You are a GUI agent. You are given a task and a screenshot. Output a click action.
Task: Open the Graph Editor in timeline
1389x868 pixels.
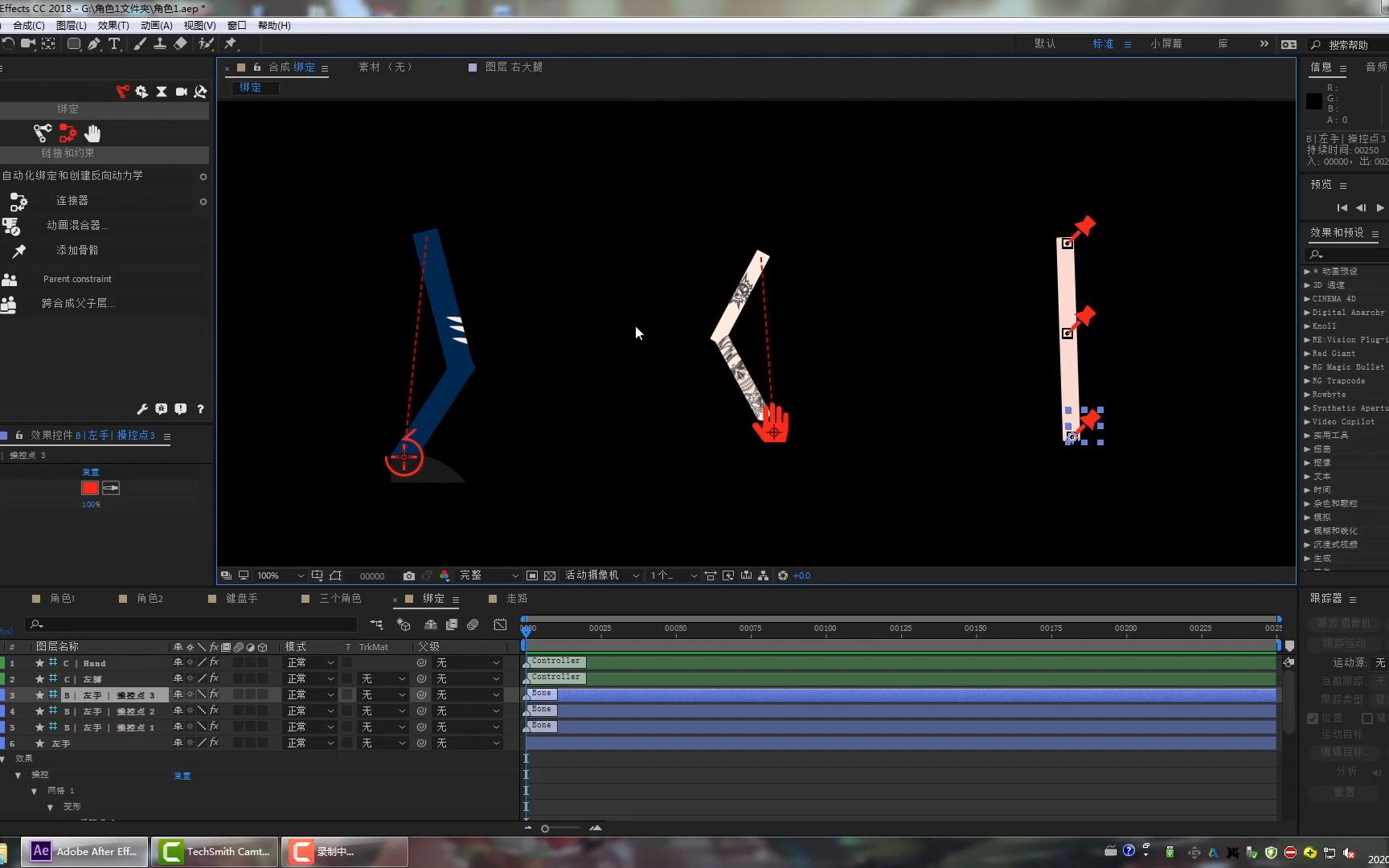500,624
